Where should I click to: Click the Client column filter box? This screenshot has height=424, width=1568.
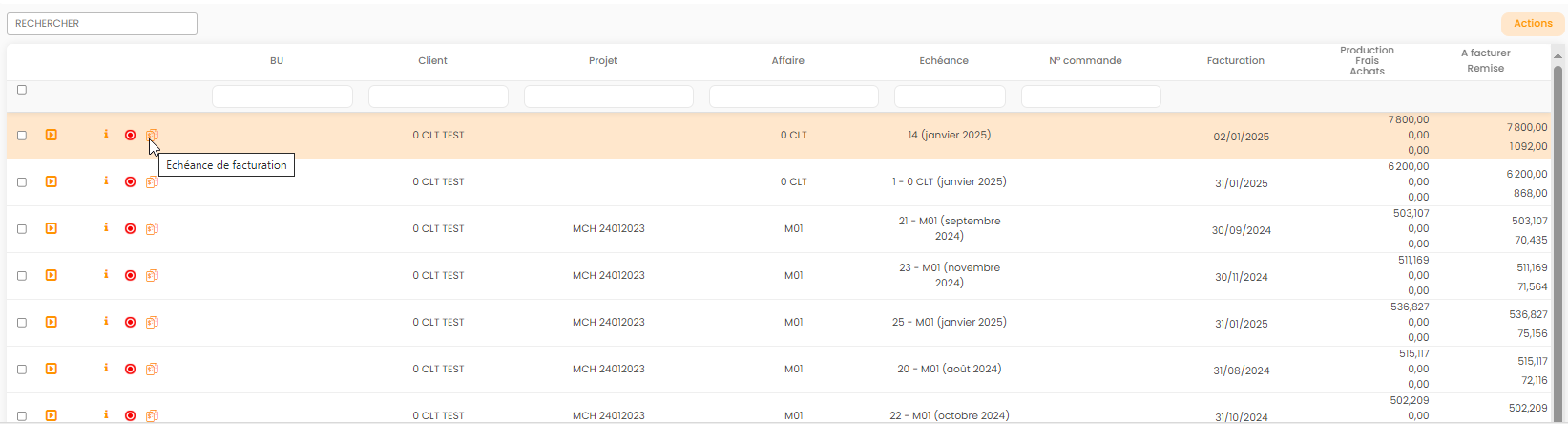coord(438,96)
